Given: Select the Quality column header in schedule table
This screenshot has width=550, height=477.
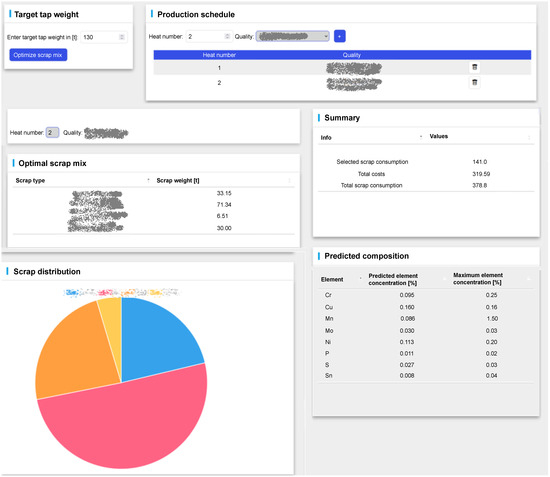Looking at the screenshot, I should click(x=351, y=55).
